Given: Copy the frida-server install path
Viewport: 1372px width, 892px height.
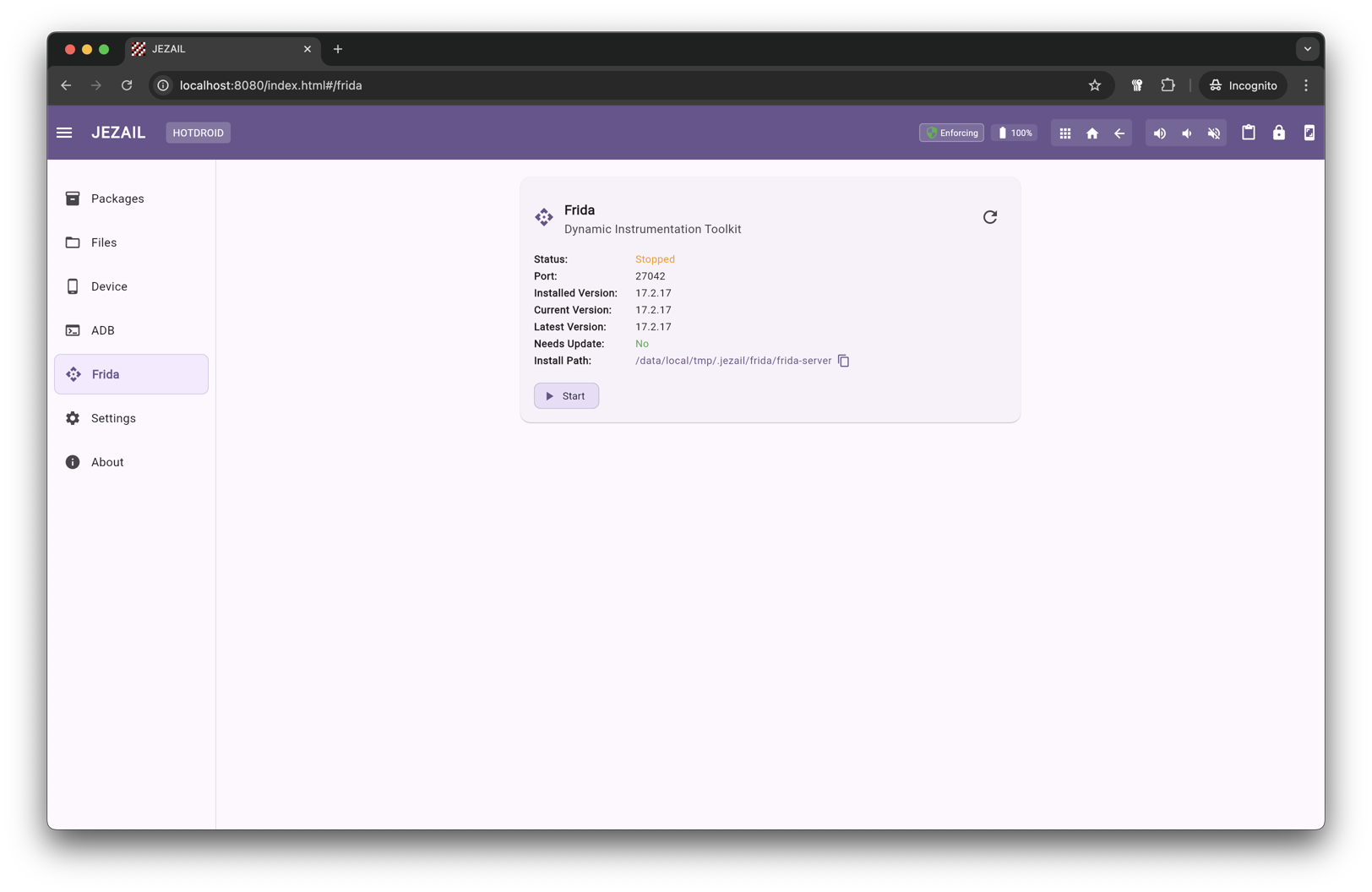Looking at the screenshot, I should [x=843, y=361].
